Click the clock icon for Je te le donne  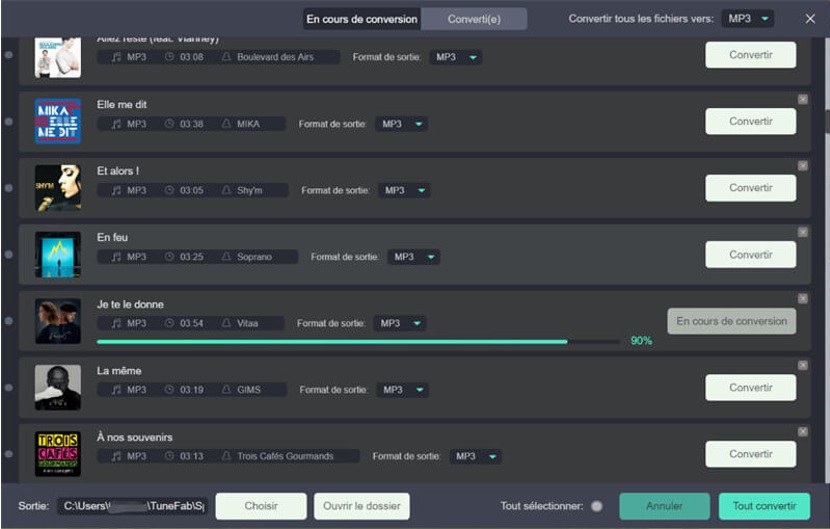[x=169, y=322]
